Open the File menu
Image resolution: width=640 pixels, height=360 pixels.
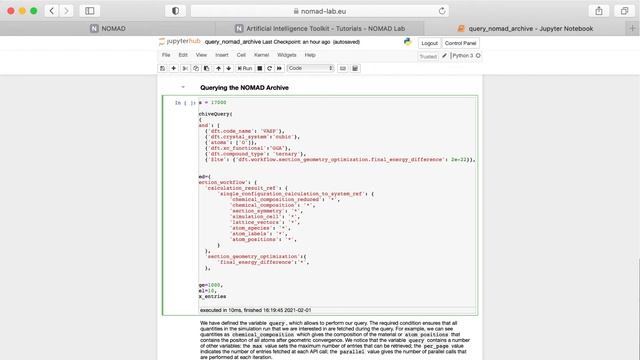point(166,55)
